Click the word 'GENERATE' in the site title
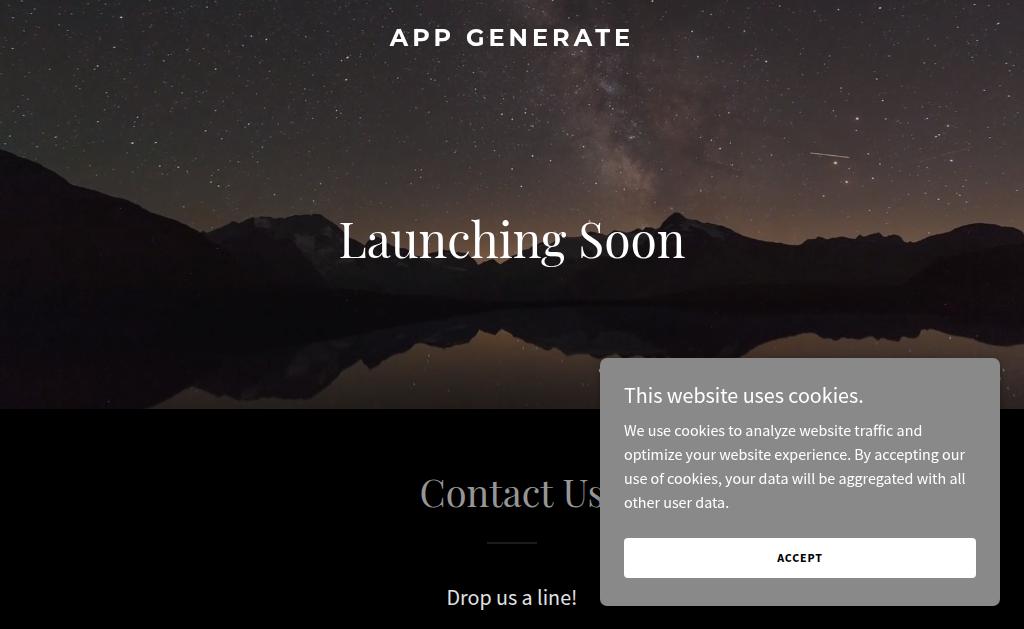 [x=549, y=37]
